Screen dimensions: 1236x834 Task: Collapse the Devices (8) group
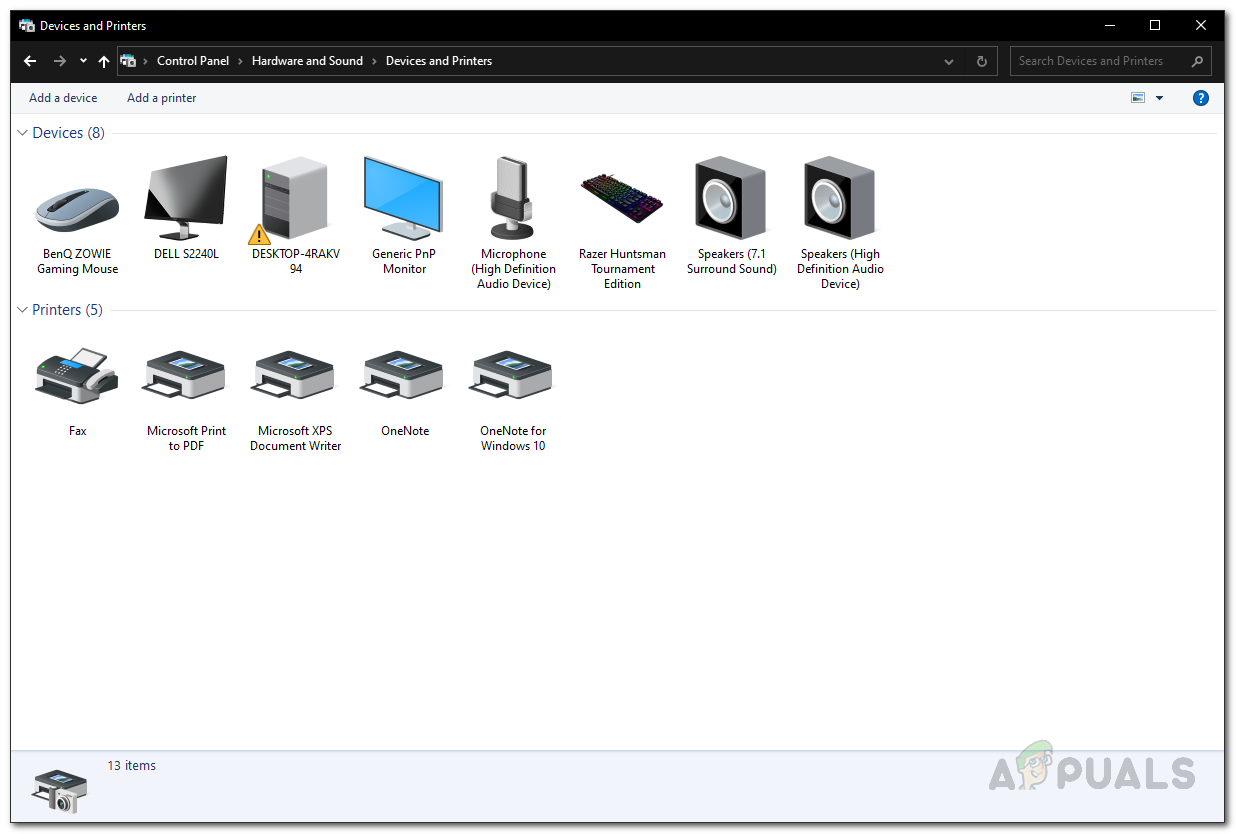[x=23, y=133]
